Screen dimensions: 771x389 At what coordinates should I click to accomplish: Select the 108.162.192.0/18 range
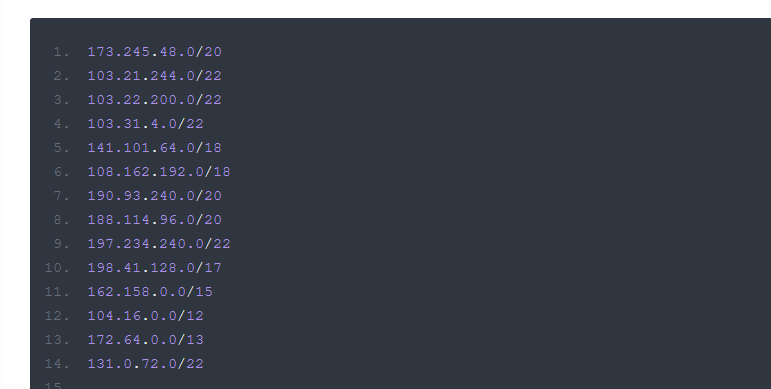(159, 172)
